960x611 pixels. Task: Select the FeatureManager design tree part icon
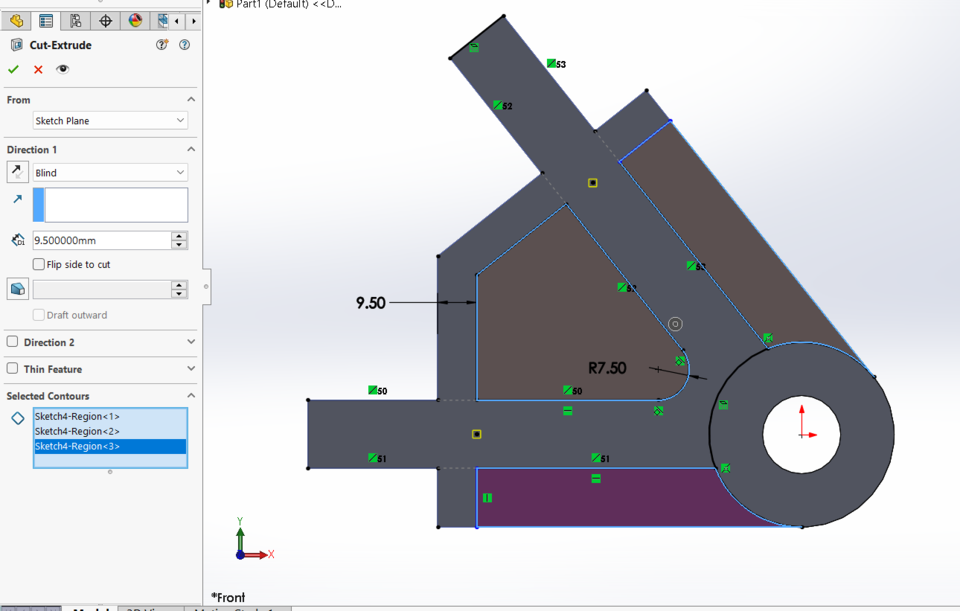point(15,20)
